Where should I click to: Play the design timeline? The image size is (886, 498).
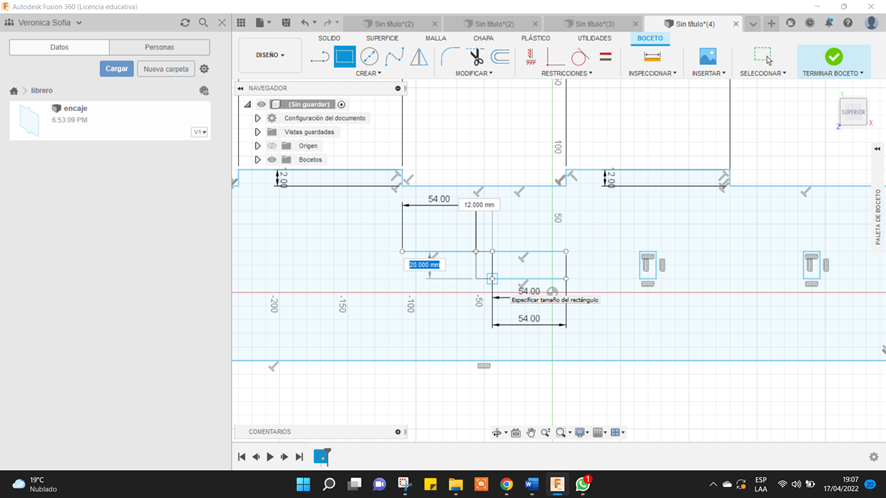[x=270, y=457]
